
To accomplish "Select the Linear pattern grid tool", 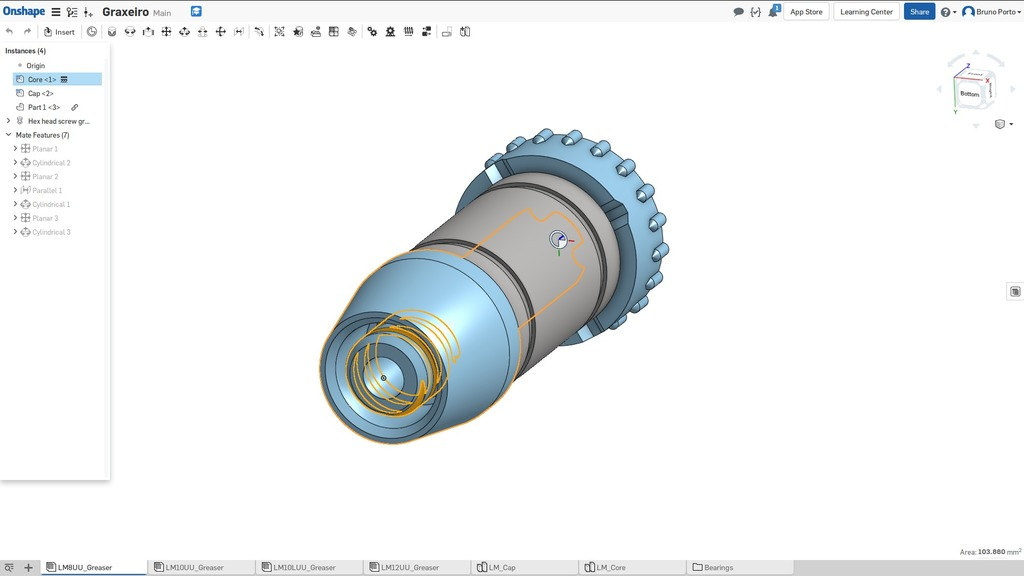I will tap(334, 31).
